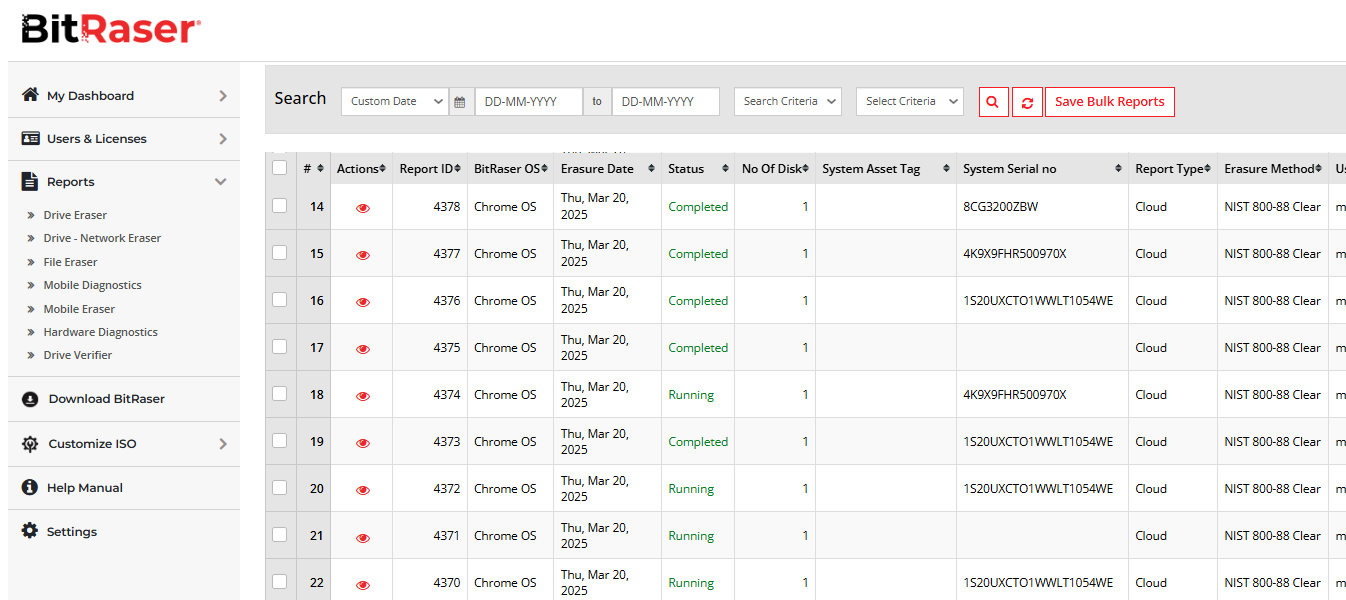Sort by BitRaser OS column header
Image resolution: width=1346 pixels, height=600 pixels.
pos(510,169)
